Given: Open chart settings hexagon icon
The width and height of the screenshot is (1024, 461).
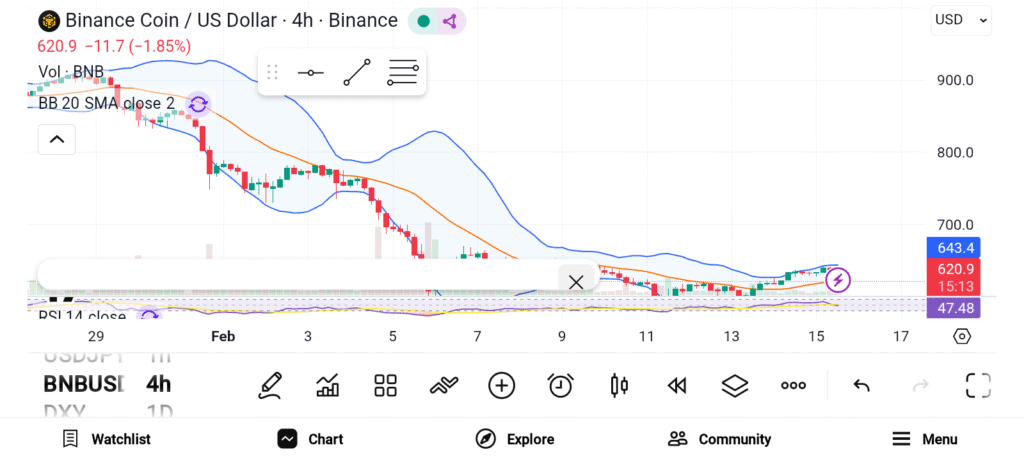Looking at the screenshot, I should pos(962,336).
